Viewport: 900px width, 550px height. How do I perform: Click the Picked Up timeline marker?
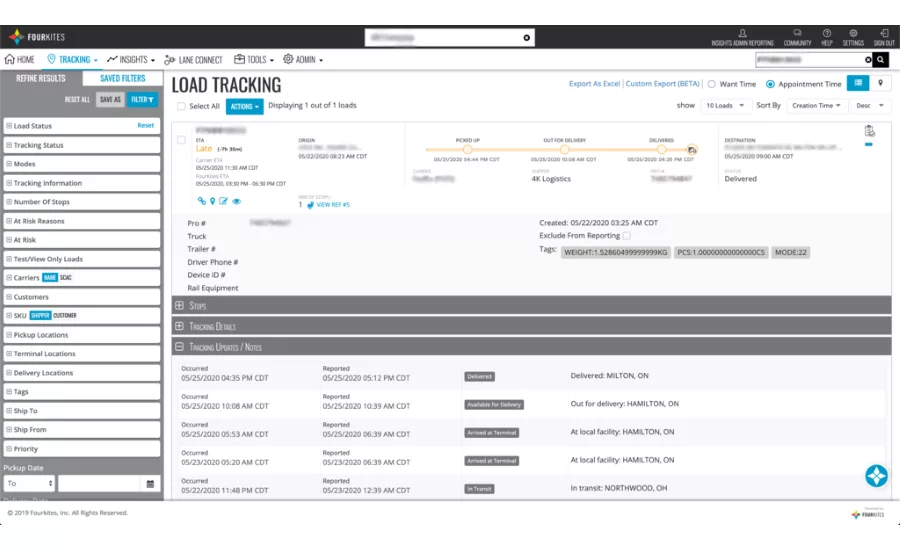pyautogui.click(x=468, y=150)
